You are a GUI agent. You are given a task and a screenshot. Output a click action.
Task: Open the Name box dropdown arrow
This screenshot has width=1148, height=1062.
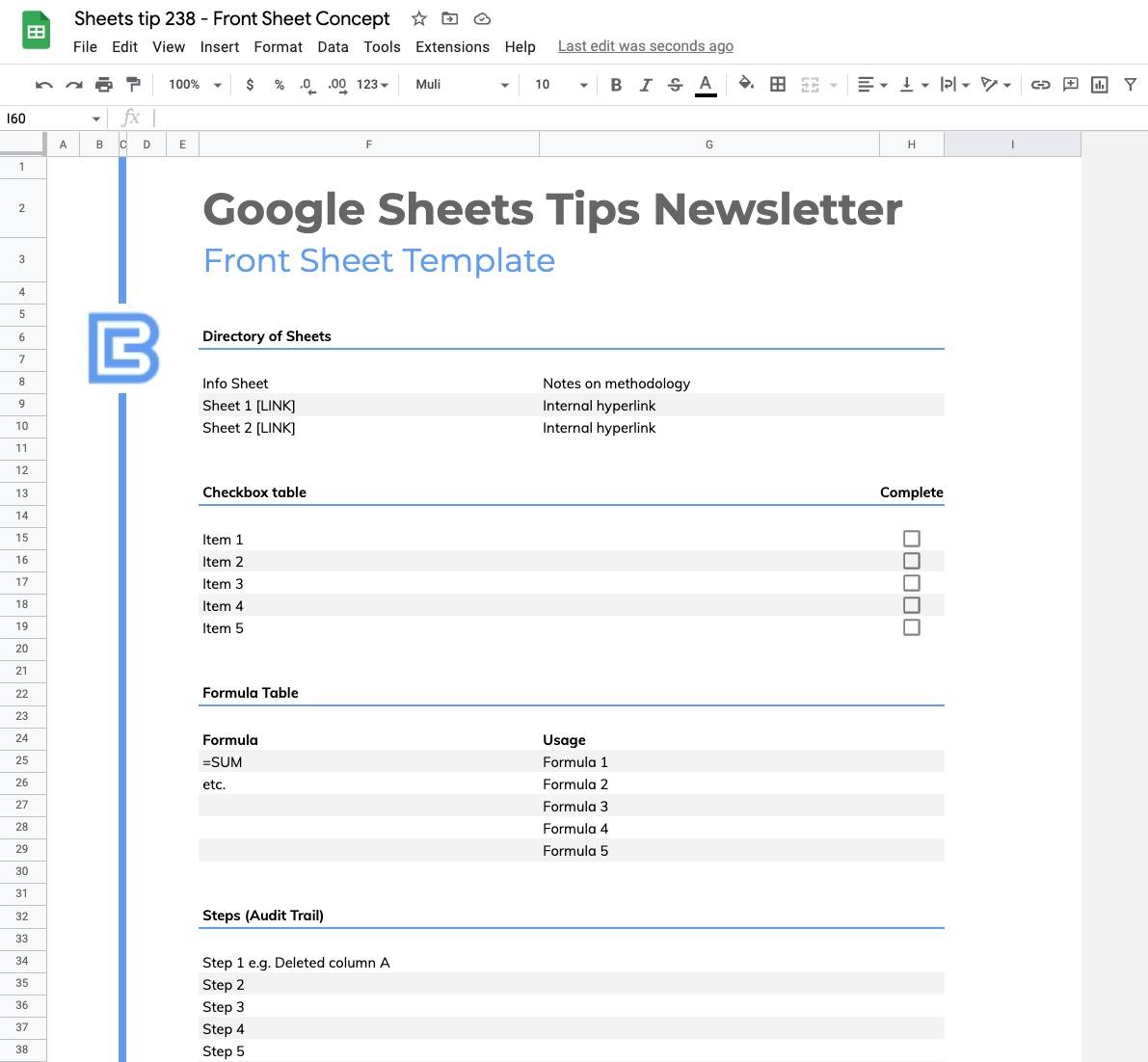click(x=96, y=119)
